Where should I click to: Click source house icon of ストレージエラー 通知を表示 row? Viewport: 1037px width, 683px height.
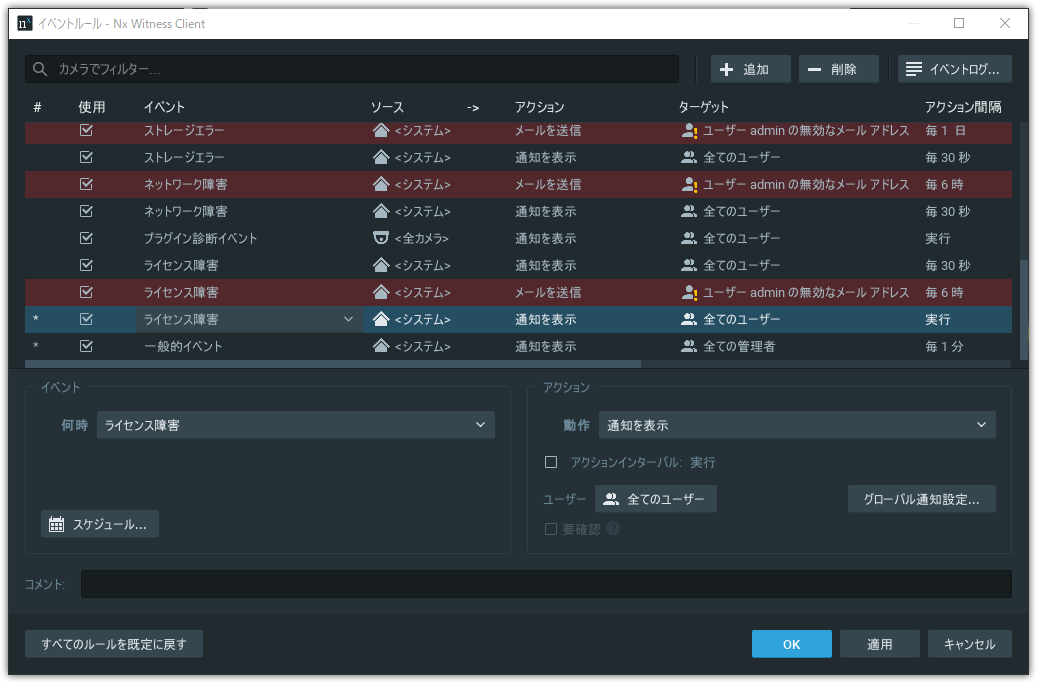coord(381,157)
